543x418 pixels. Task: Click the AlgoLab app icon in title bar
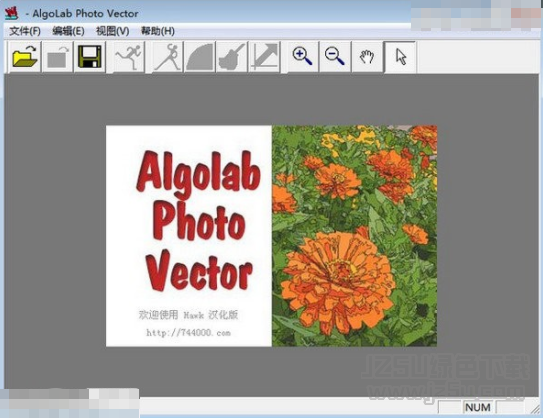tap(11, 13)
